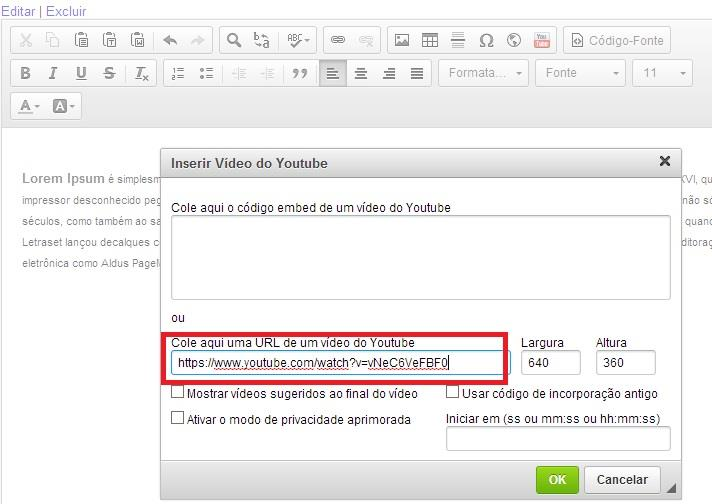Apply block quote formatting
The image size is (712, 504).
click(300, 73)
